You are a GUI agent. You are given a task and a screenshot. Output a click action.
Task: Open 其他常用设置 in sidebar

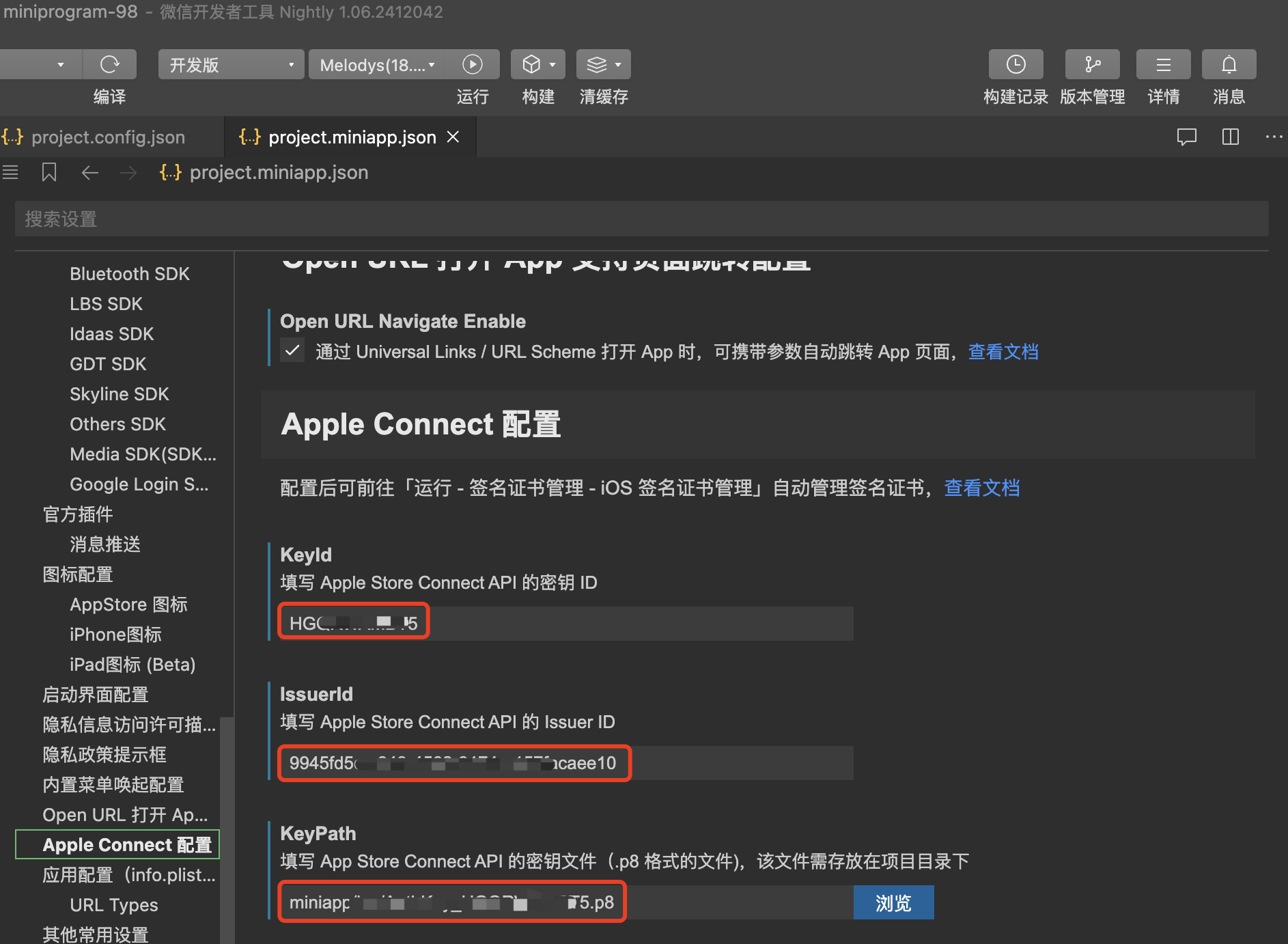tap(96, 934)
